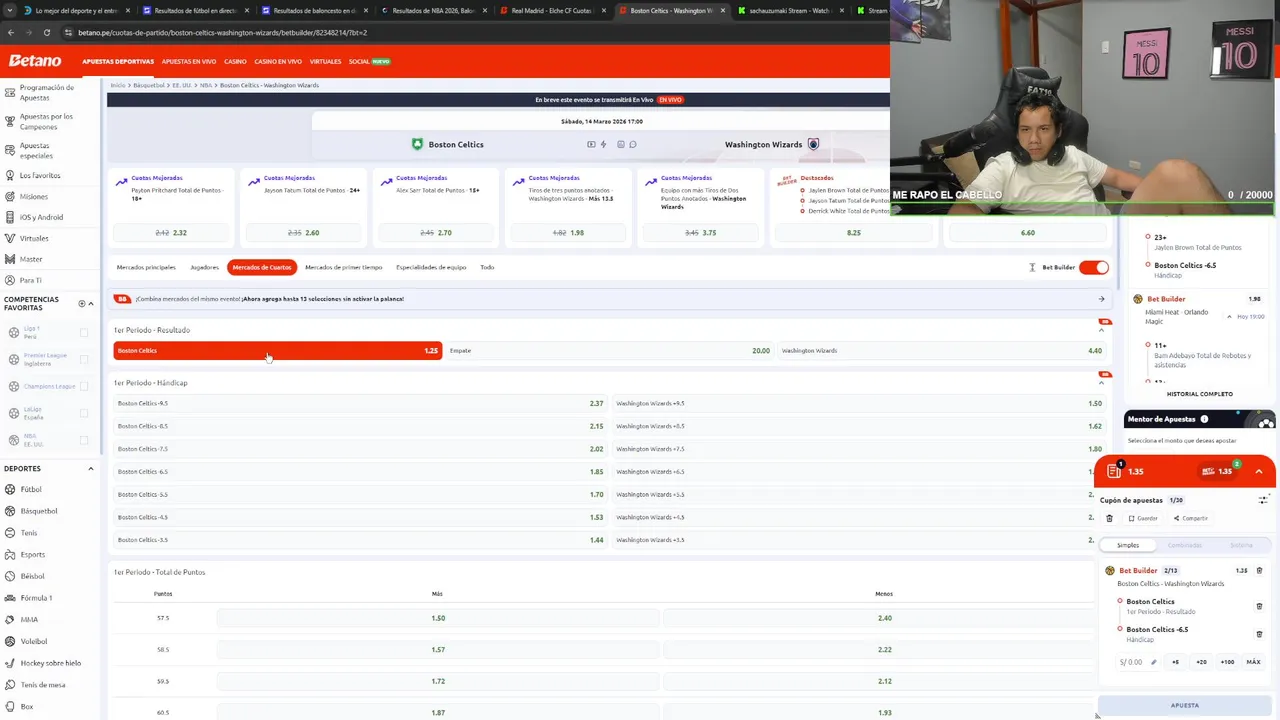The width and height of the screenshot is (1280, 720).
Task: Collapse the bet slip panel chevron
Action: tap(1259, 471)
